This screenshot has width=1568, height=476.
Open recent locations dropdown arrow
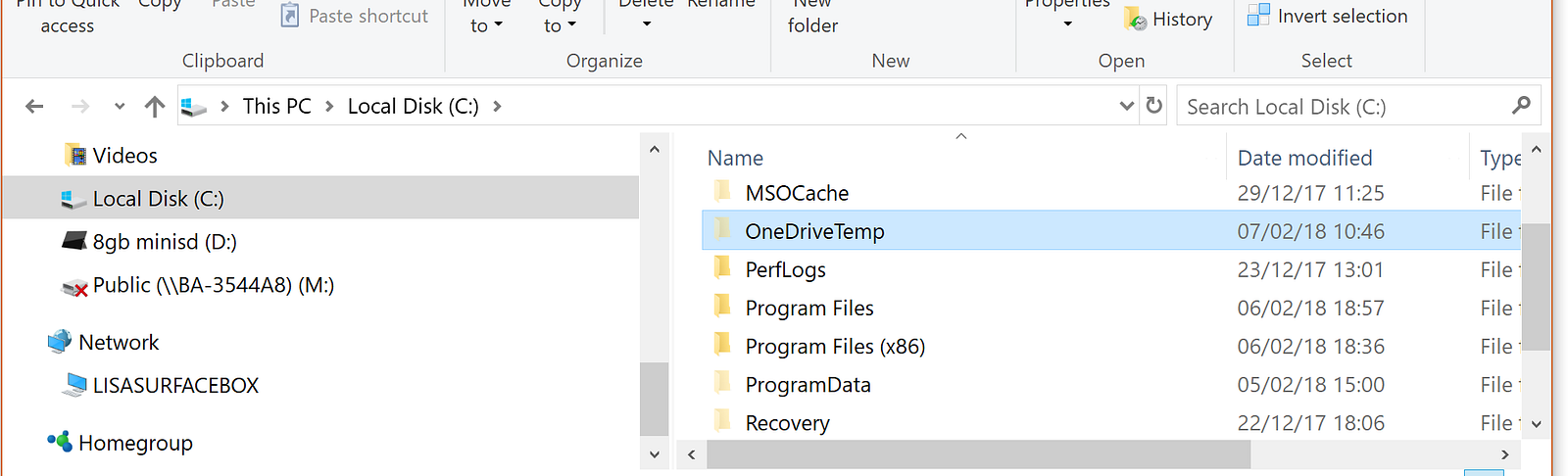tap(120, 107)
